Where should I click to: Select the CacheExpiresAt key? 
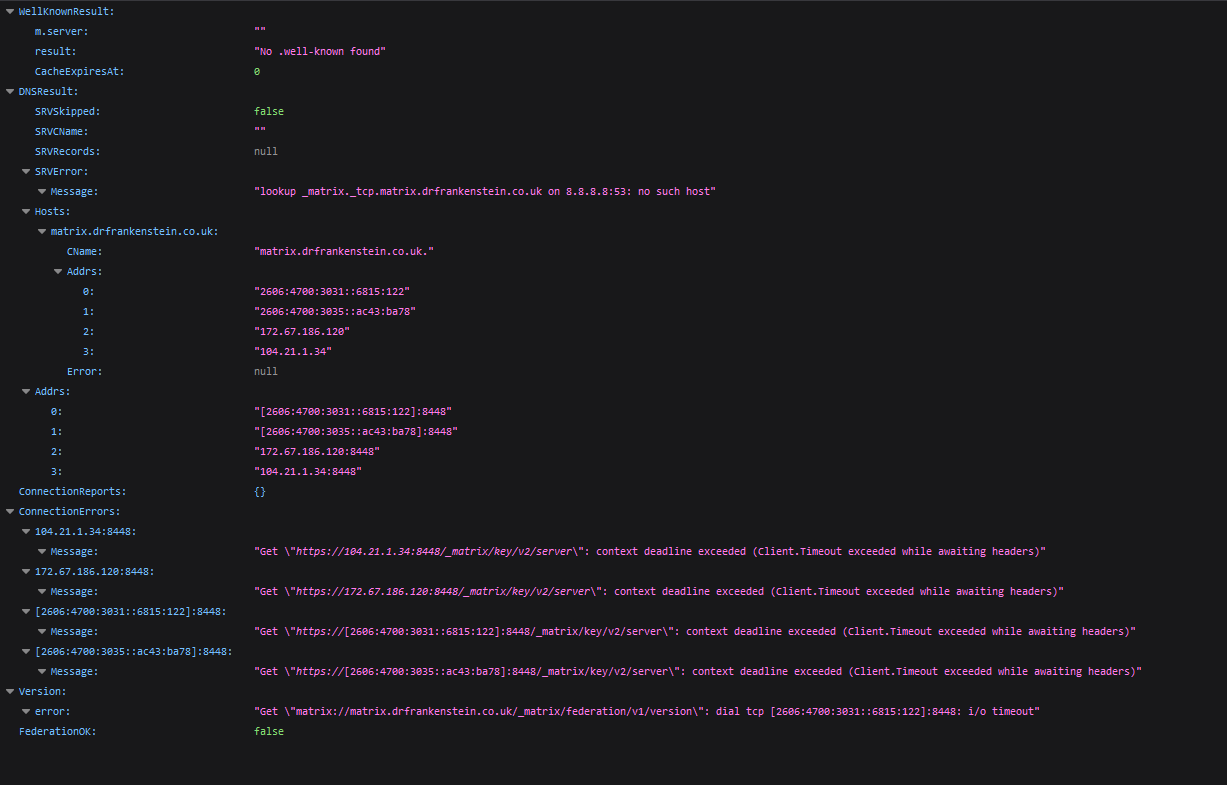click(79, 71)
